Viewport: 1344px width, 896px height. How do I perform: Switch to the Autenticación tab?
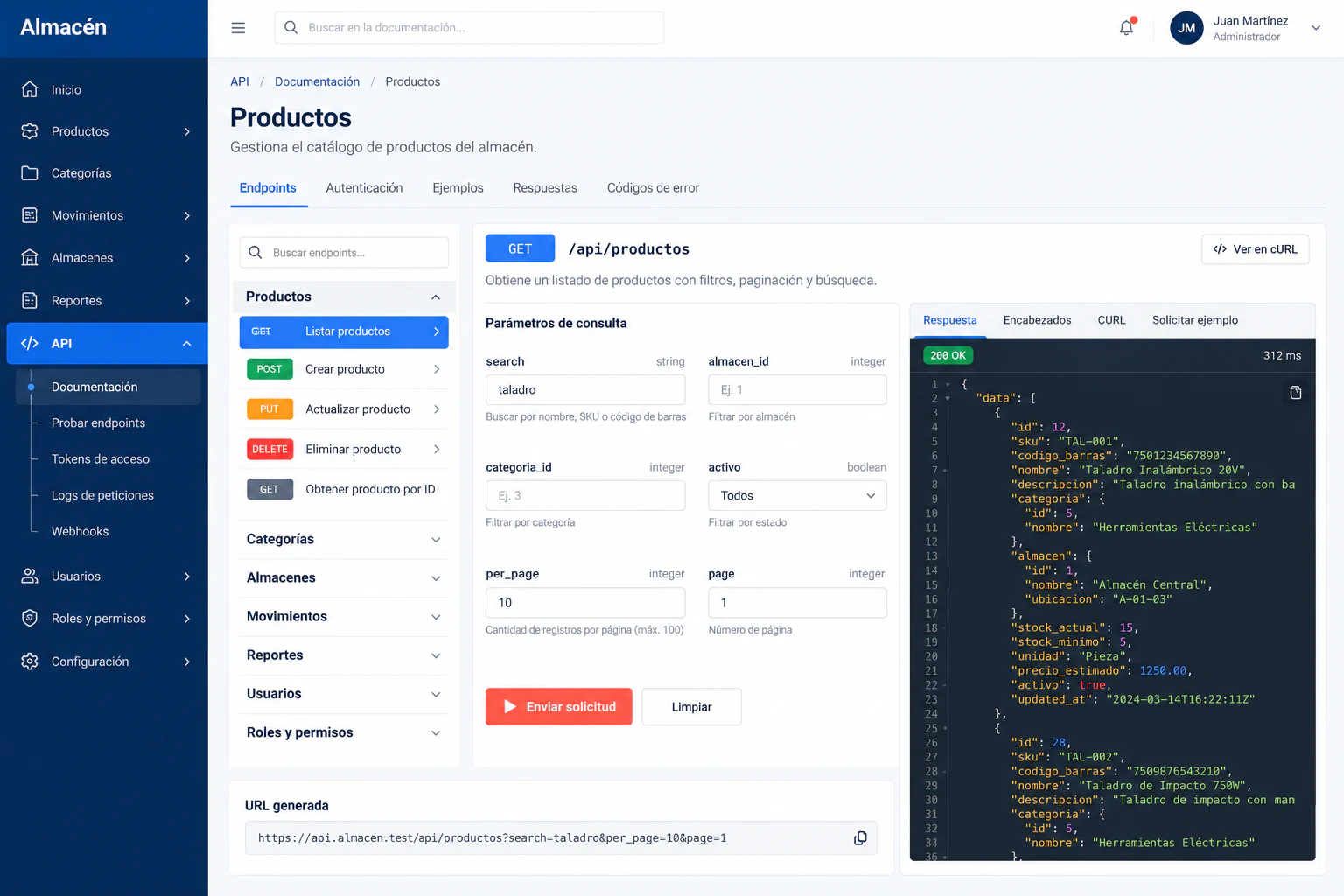(x=364, y=188)
